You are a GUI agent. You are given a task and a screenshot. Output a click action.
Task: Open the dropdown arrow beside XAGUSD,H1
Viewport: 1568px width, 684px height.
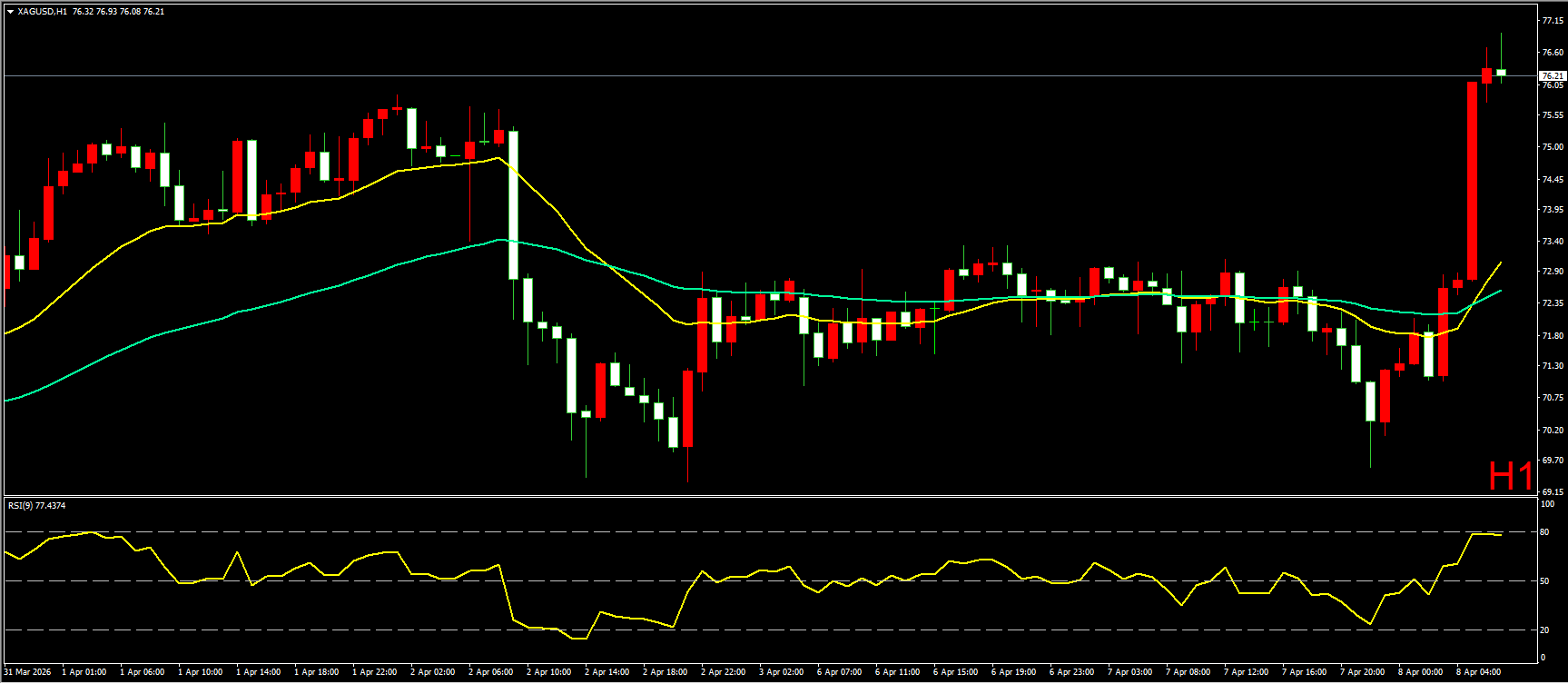pos(10,12)
